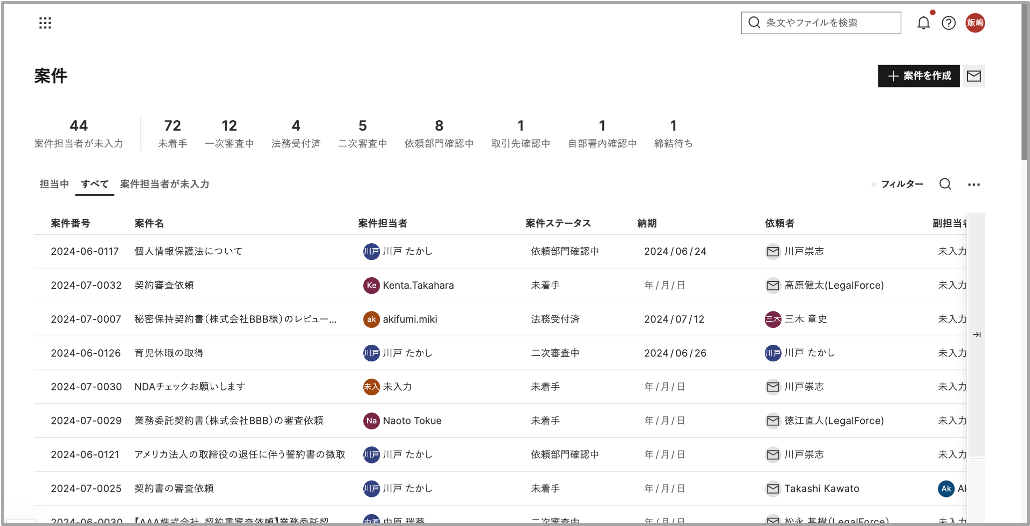Switch to 案件担当者が未入力 tab

(165, 185)
